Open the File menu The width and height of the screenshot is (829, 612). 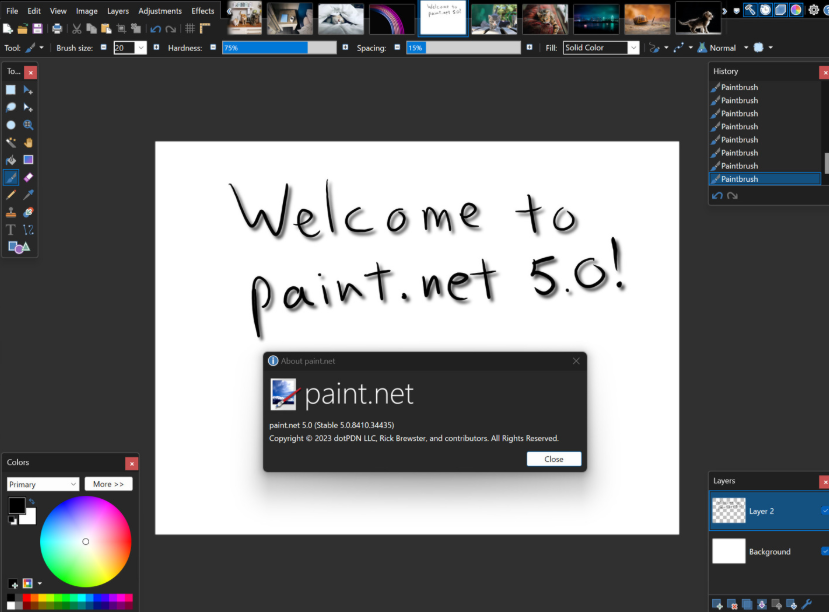click(12, 11)
